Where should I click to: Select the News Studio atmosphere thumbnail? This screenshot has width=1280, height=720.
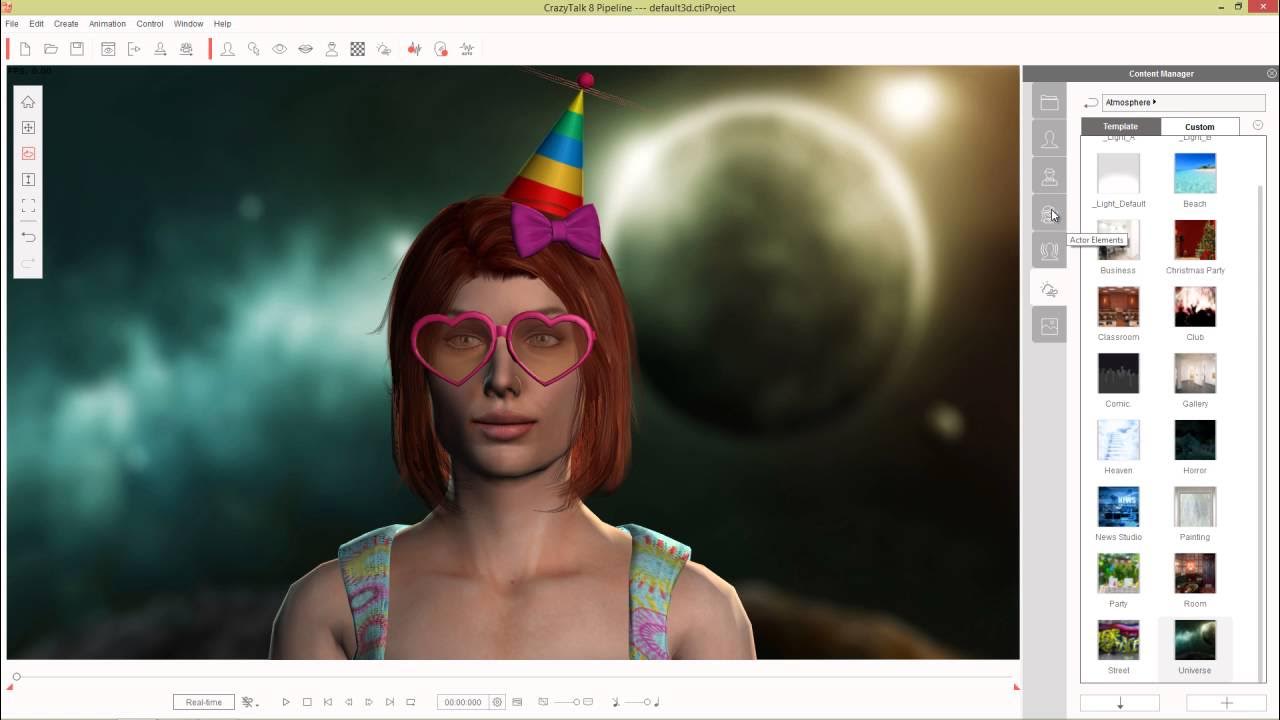coord(1118,507)
